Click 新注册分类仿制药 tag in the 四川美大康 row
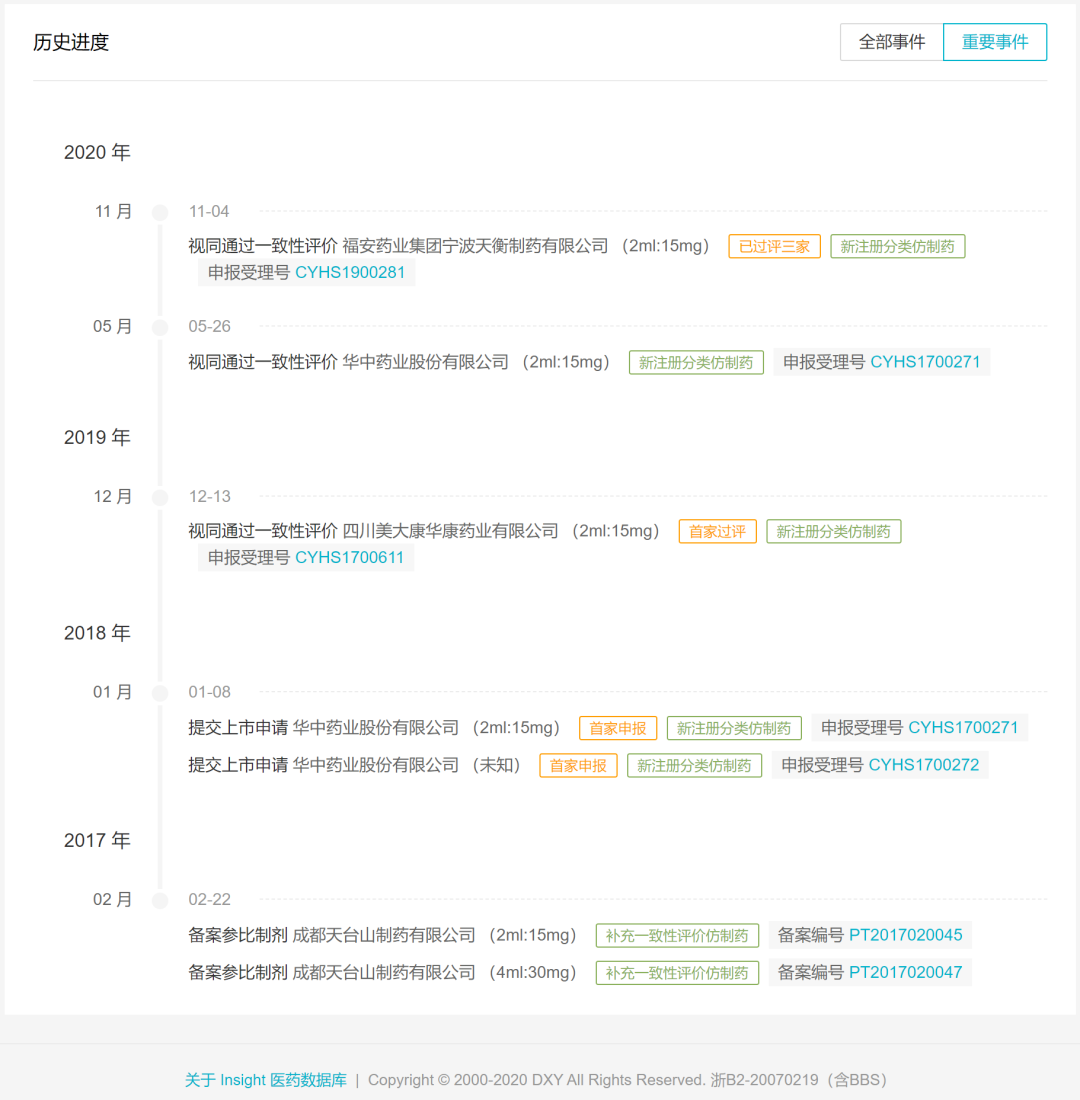The image size is (1080, 1100). tap(834, 532)
